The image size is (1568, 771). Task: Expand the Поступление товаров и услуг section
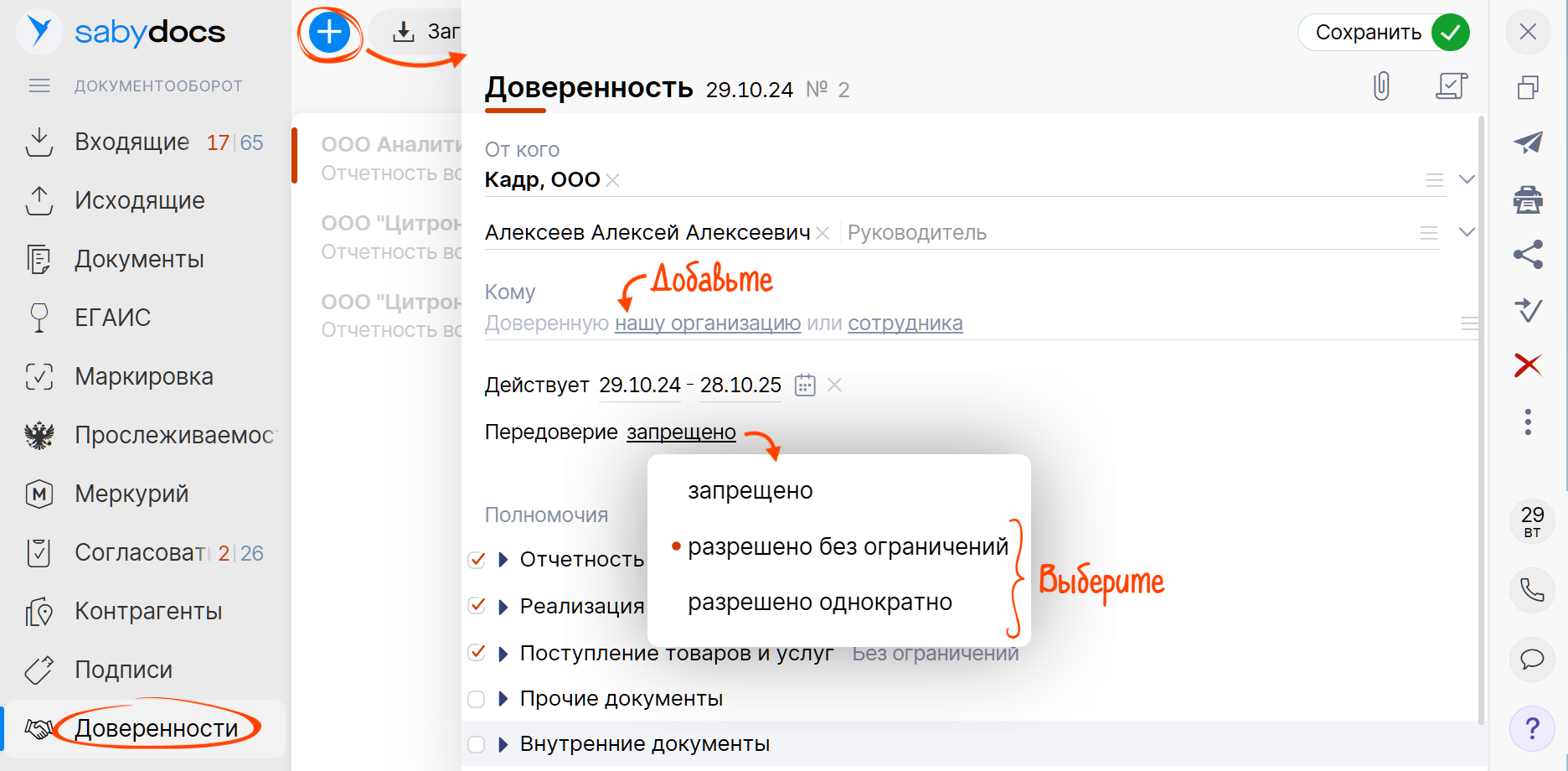tap(503, 654)
